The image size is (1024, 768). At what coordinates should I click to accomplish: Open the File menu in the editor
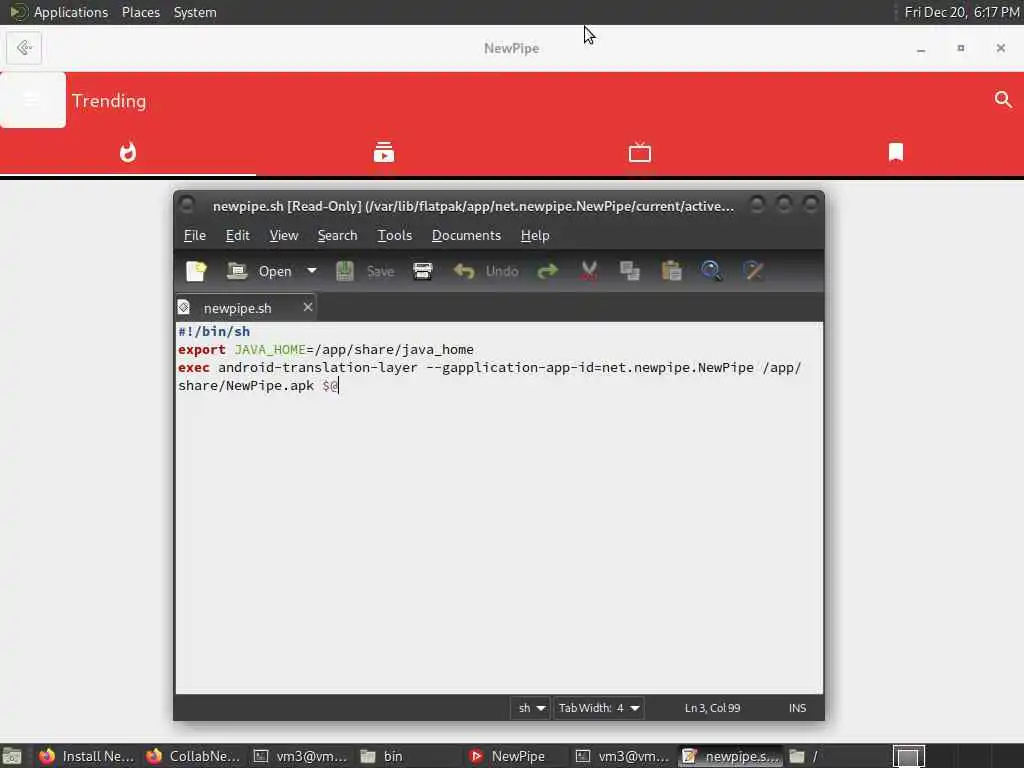click(195, 235)
